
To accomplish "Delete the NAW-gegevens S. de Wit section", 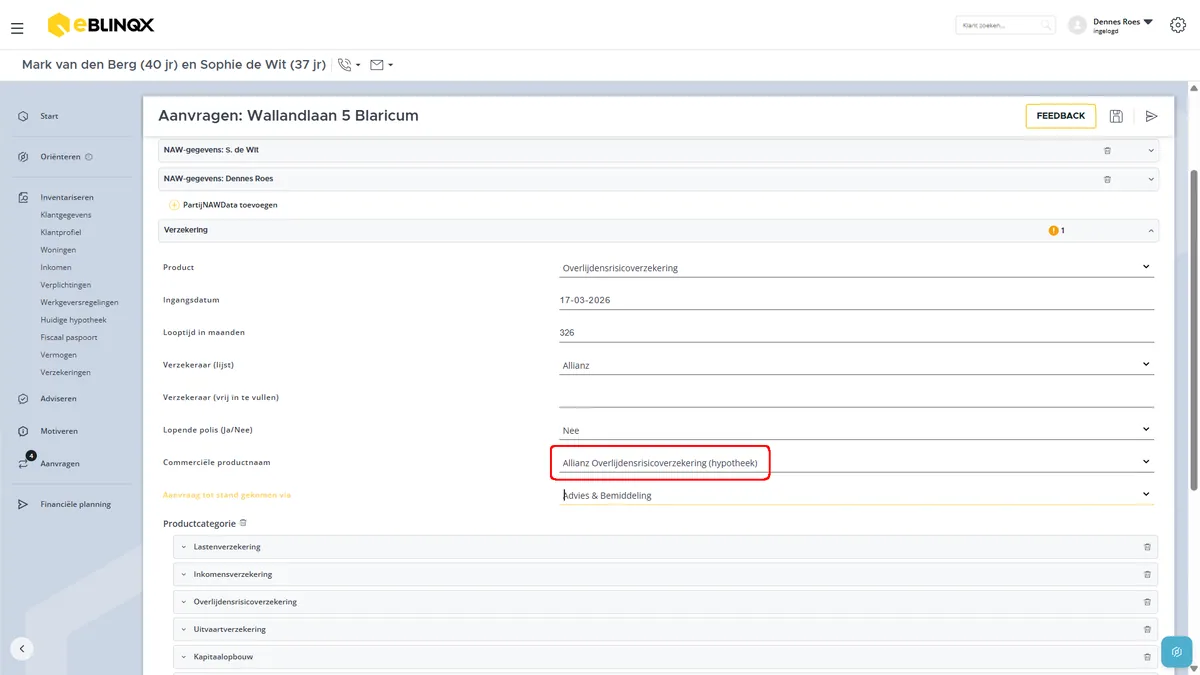I will click(x=1107, y=151).
